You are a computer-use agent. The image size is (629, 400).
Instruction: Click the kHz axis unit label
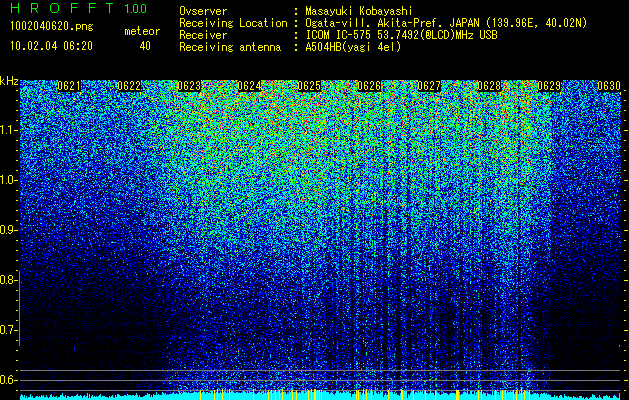click(x=9, y=81)
